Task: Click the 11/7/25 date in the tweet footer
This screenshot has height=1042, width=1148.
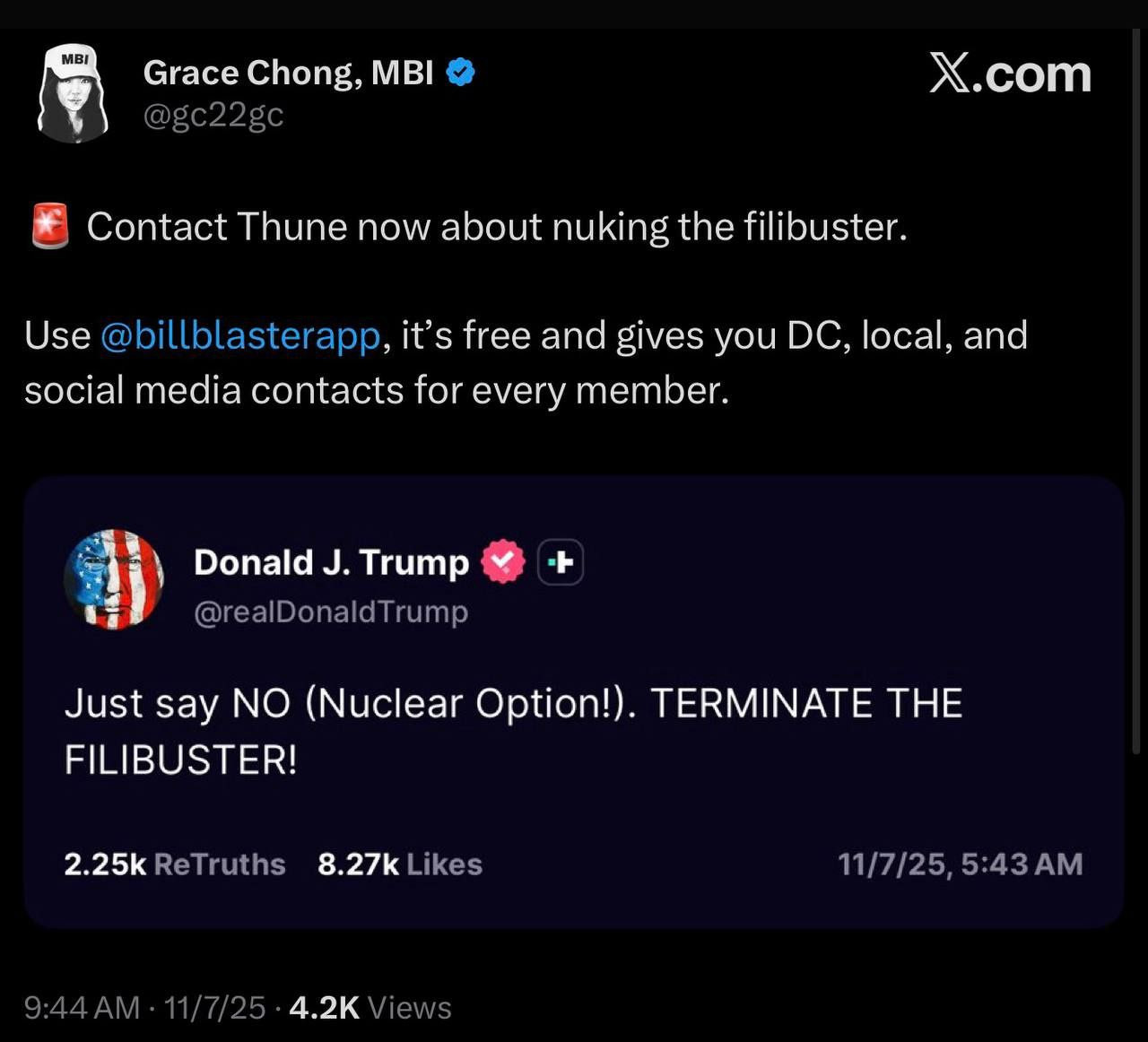Action: 215,1008
